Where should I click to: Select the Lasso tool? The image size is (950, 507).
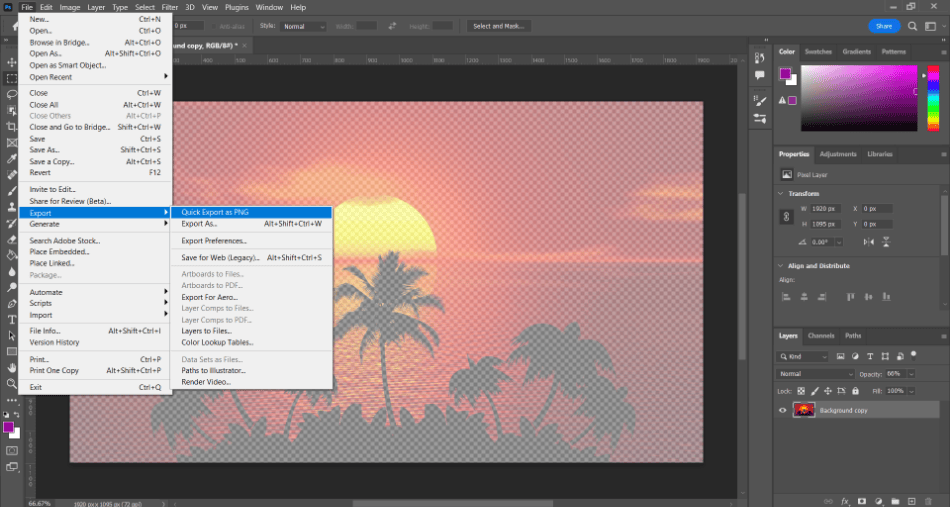12,94
